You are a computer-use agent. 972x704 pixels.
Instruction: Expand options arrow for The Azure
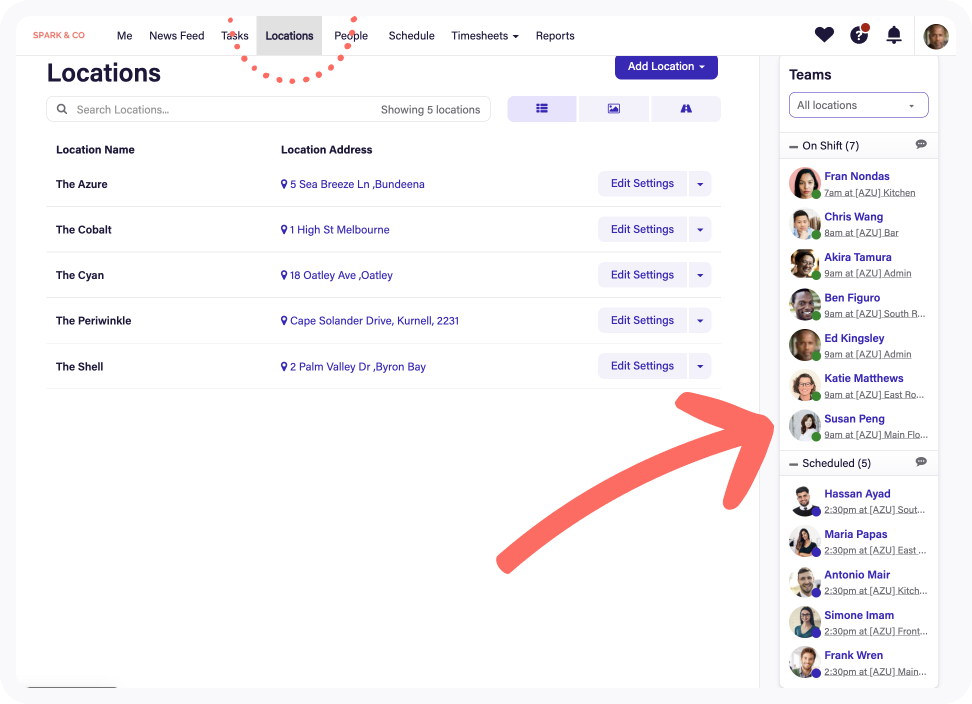(700, 184)
